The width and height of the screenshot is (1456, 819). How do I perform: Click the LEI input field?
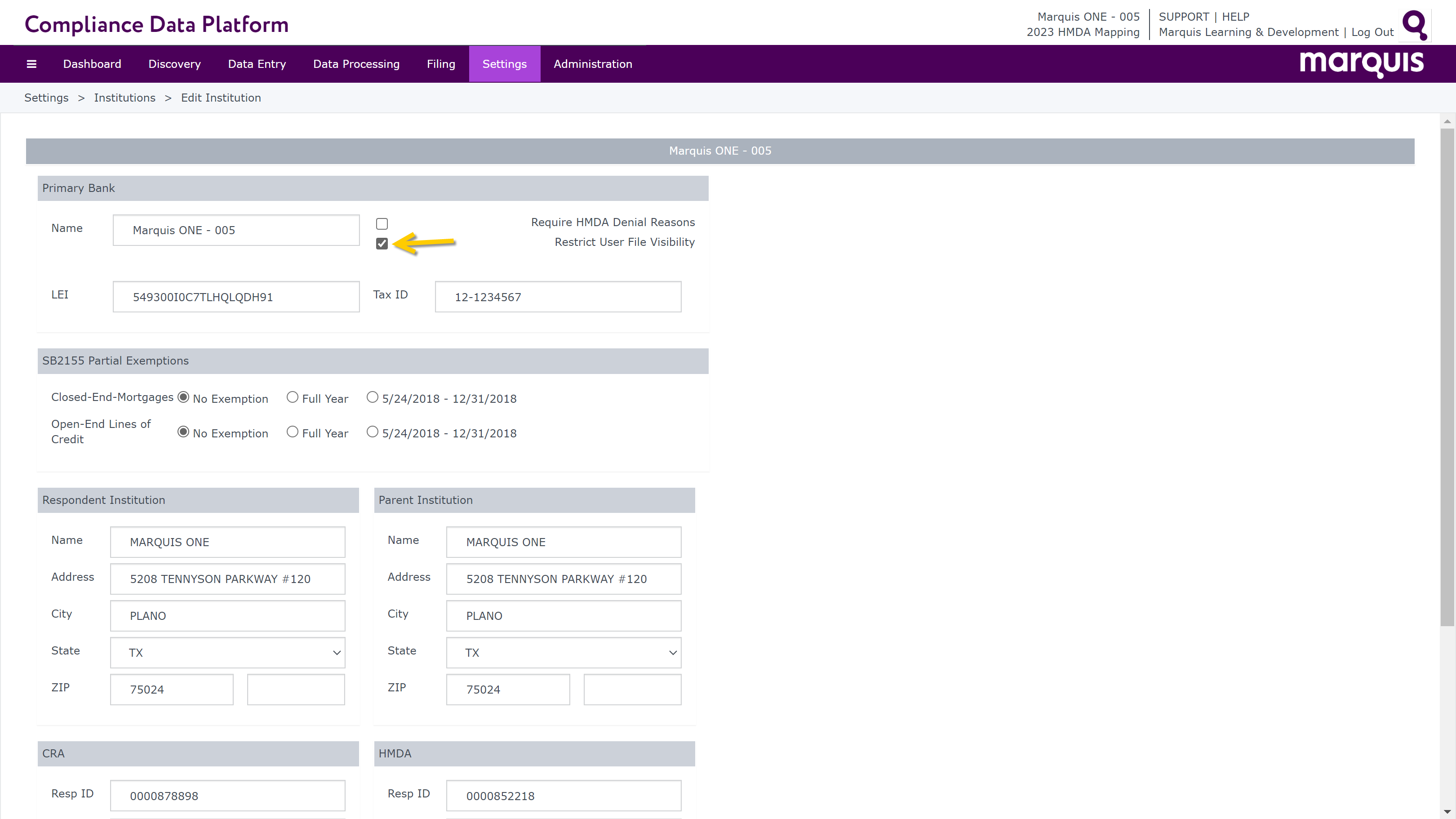236,297
